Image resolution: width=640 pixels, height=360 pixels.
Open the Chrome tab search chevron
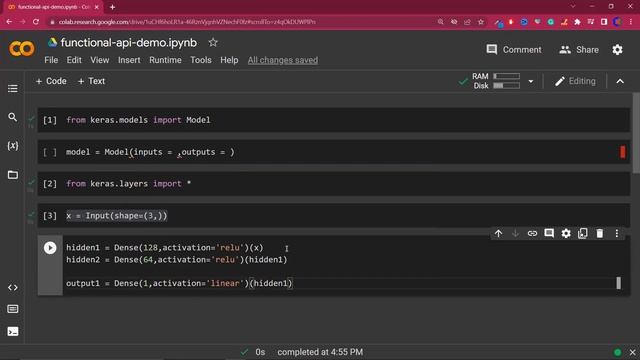tap(573, 7)
